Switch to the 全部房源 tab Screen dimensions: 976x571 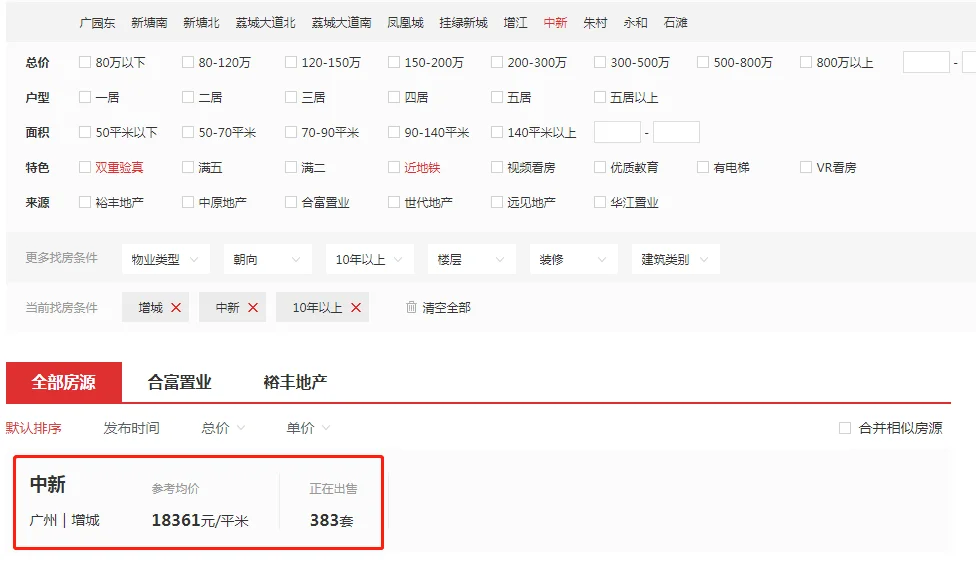(64, 382)
